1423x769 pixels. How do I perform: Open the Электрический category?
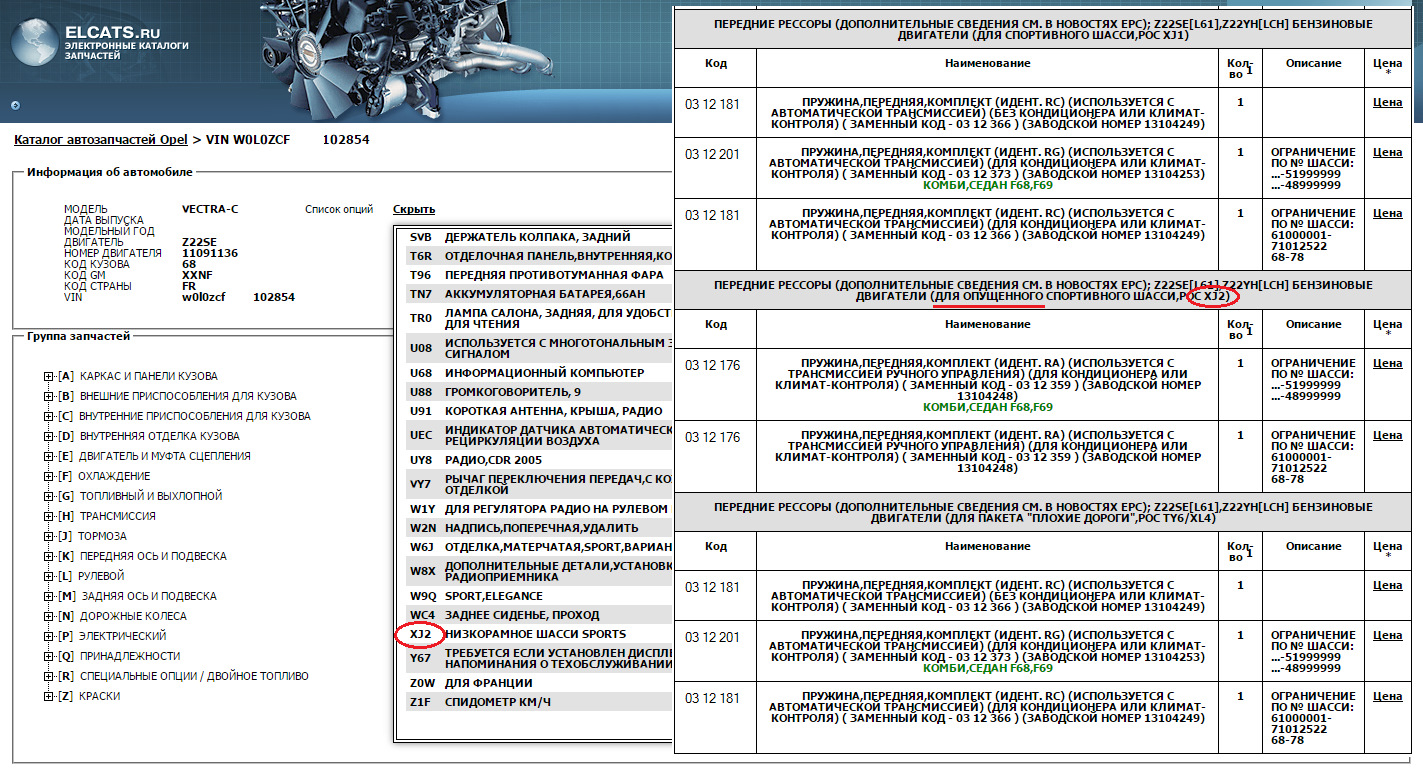coord(122,636)
